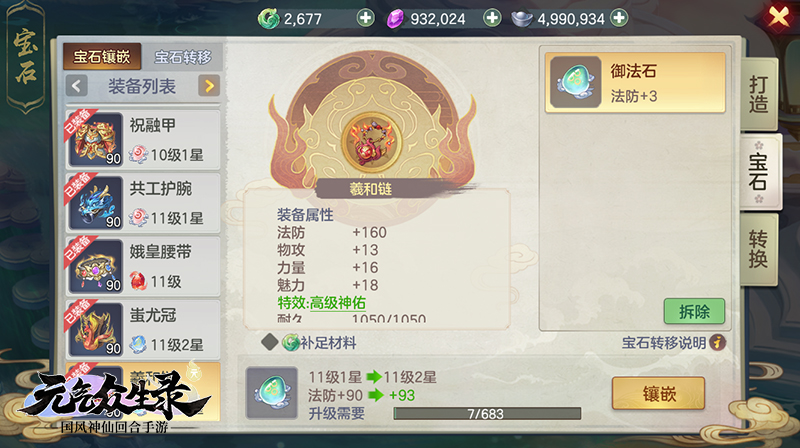The image size is (800, 448).
Task: Open the 打造 side tab
Action: (759, 94)
